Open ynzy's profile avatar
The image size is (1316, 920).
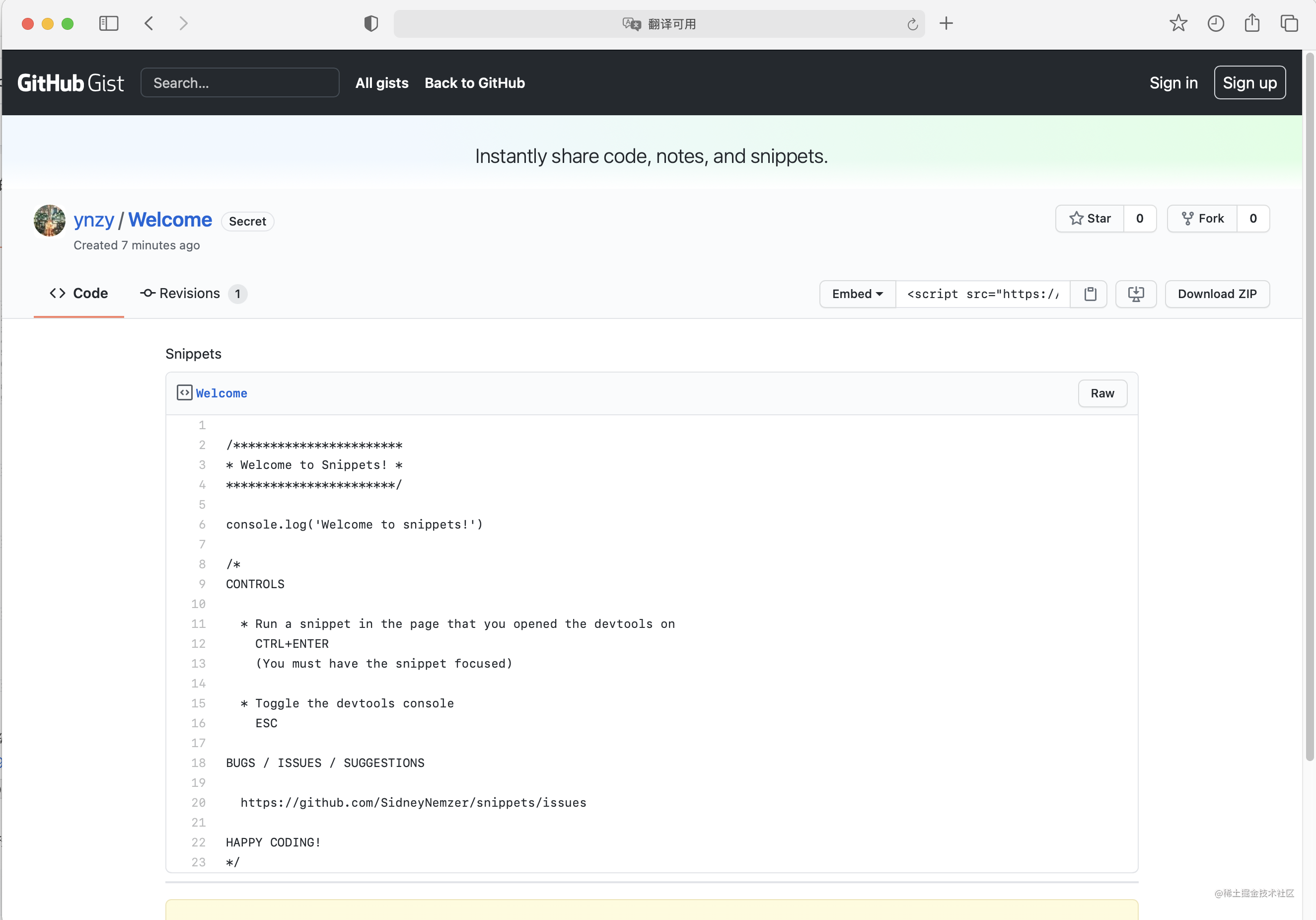[x=49, y=221]
